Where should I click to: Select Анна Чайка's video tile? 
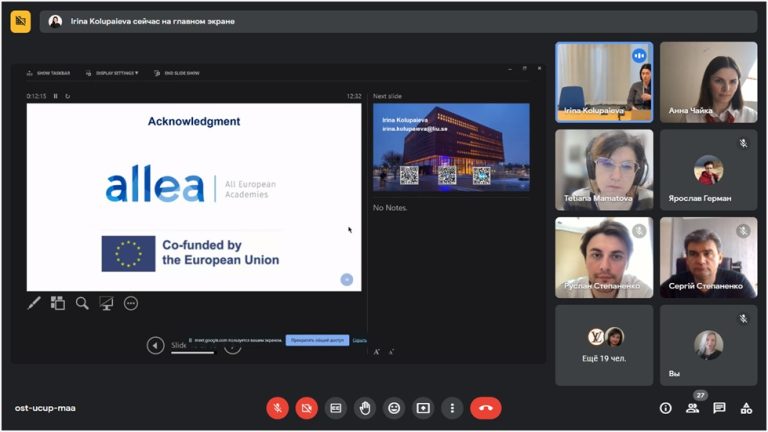pyautogui.click(x=708, y=82)
